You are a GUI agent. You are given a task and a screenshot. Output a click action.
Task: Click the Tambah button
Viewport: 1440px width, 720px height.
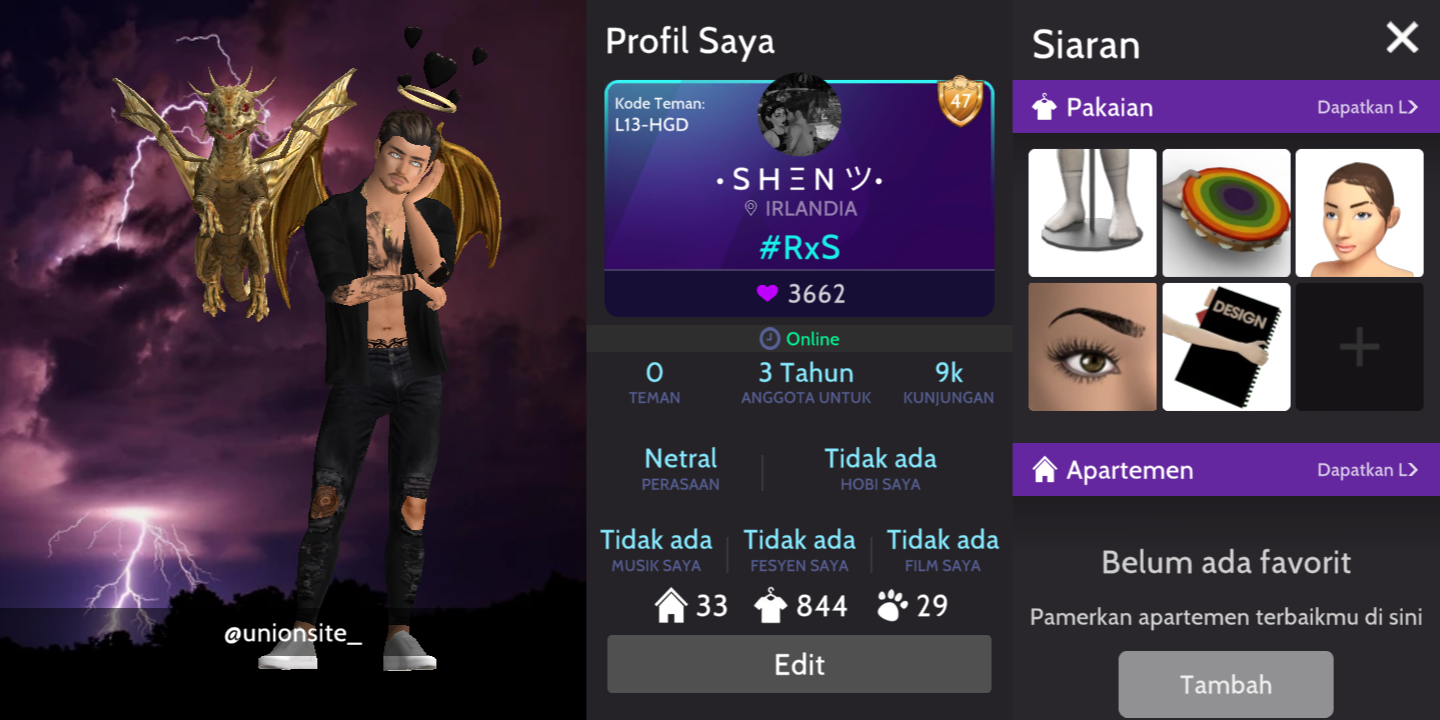[1226, 684]
